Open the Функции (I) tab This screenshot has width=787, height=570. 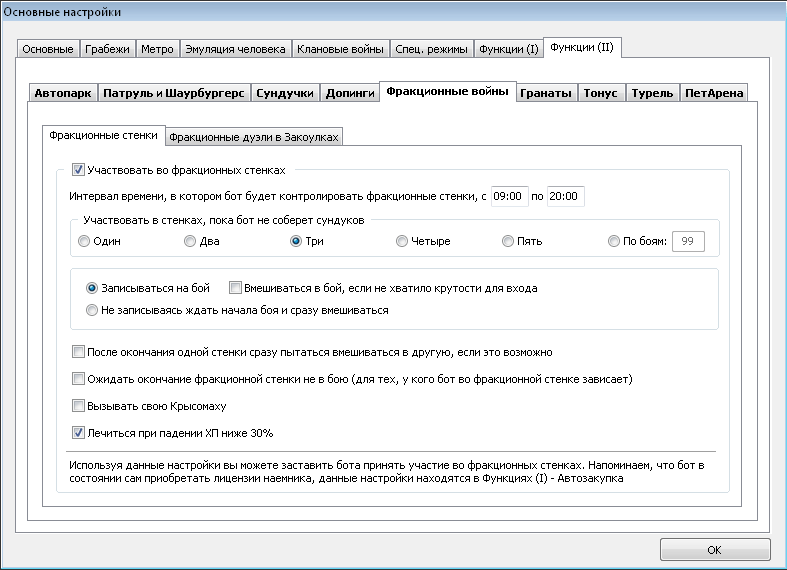click(508, 49)
